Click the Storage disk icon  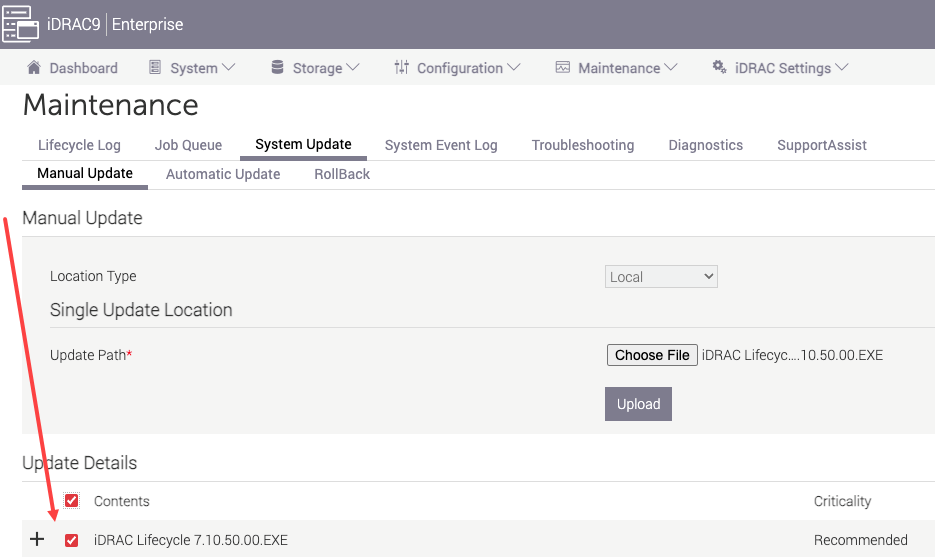click(277, 68)
